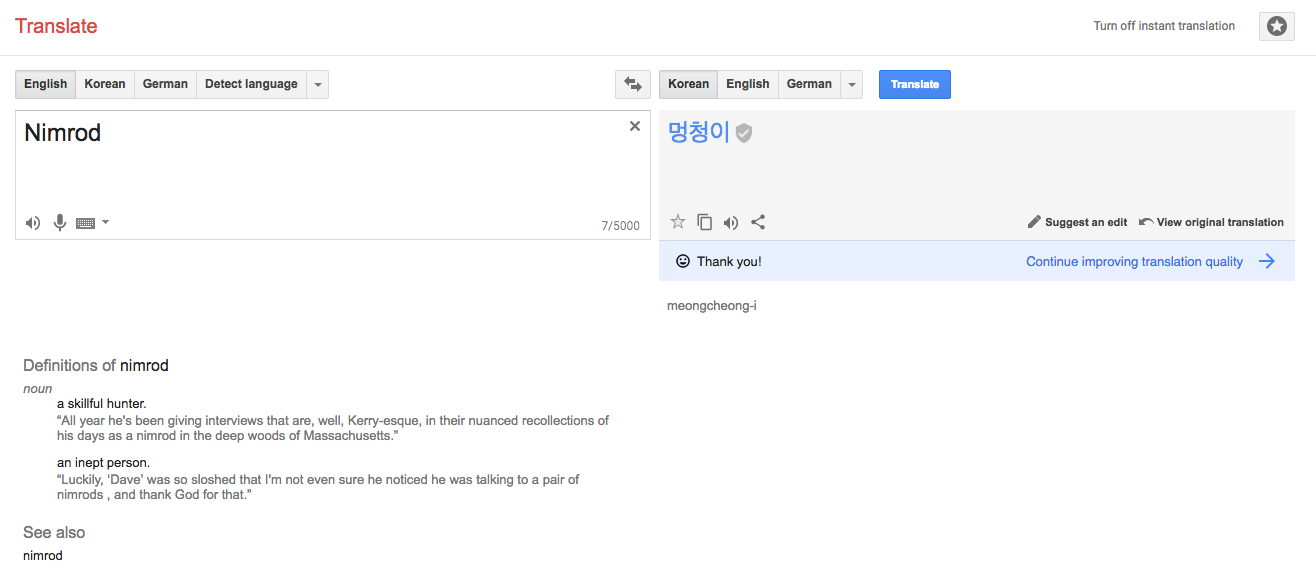
Task: Listen to the Korean translation
Action: coord(731,222)
